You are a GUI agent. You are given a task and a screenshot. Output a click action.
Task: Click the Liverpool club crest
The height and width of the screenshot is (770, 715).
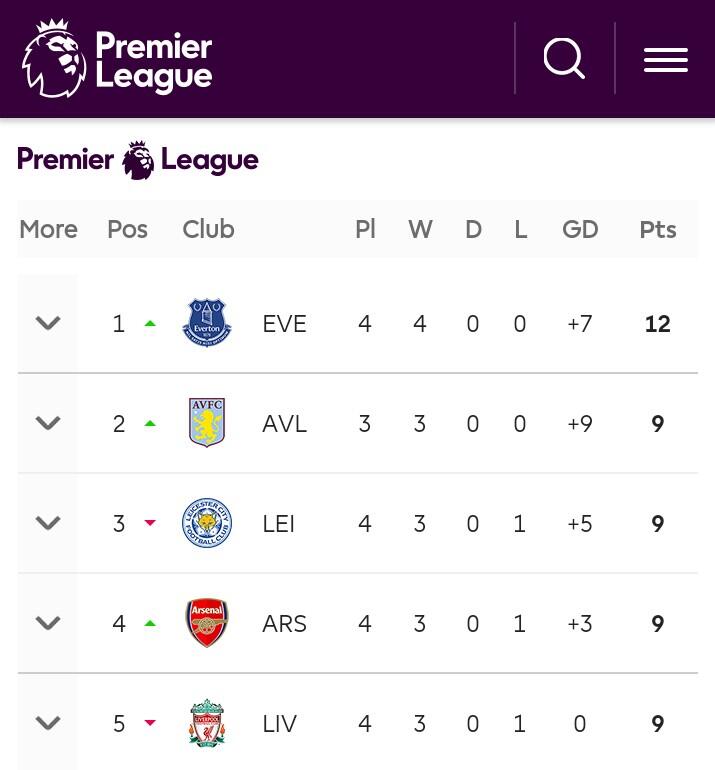(x=207, y=723)
